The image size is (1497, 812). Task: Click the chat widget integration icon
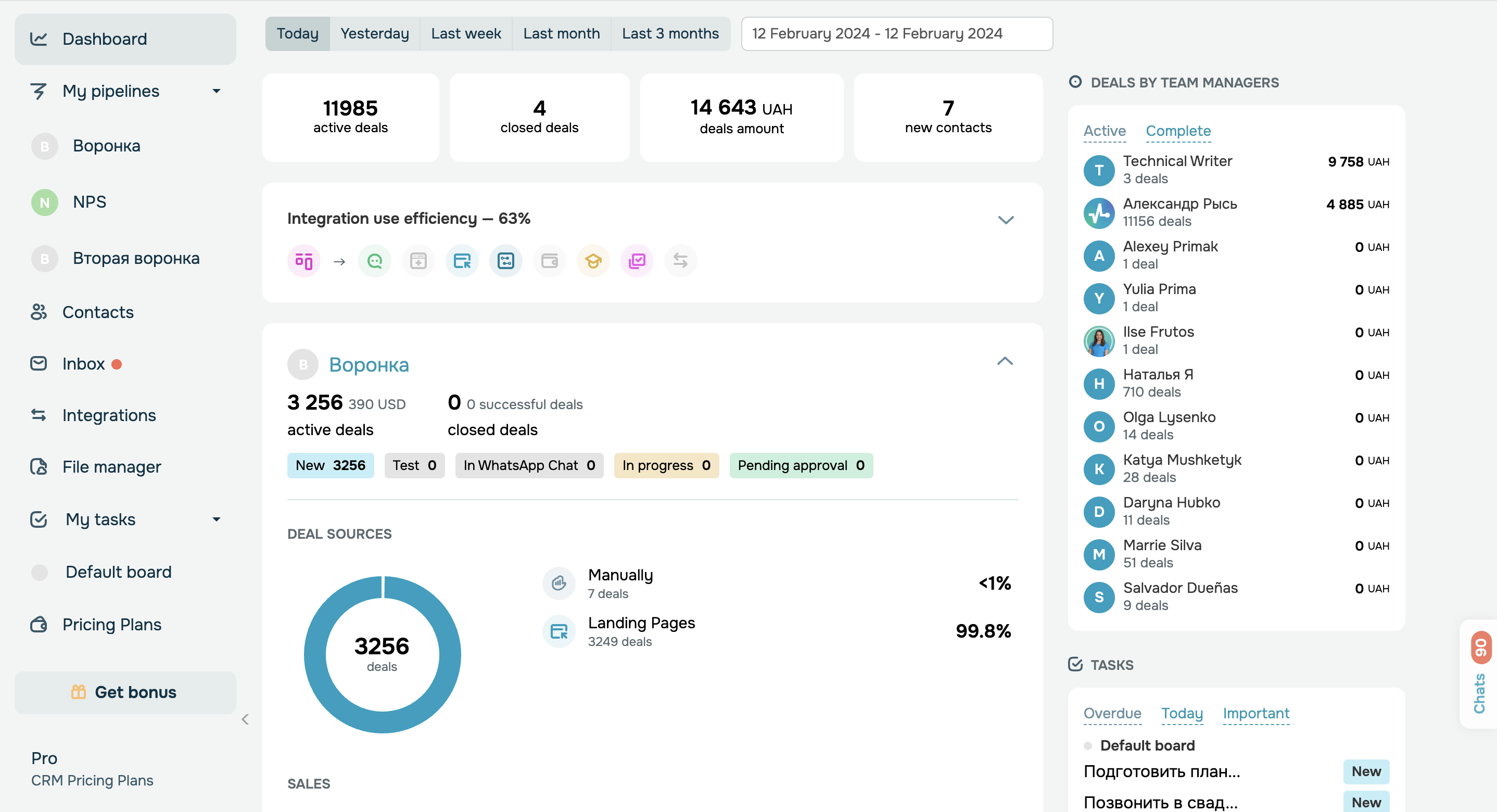[x=375, y=261]
